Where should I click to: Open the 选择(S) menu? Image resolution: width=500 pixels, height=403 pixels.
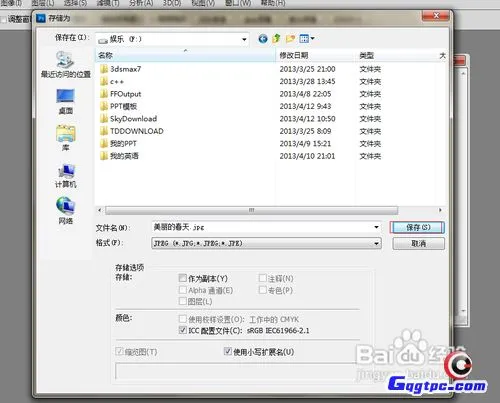[75, 3]
